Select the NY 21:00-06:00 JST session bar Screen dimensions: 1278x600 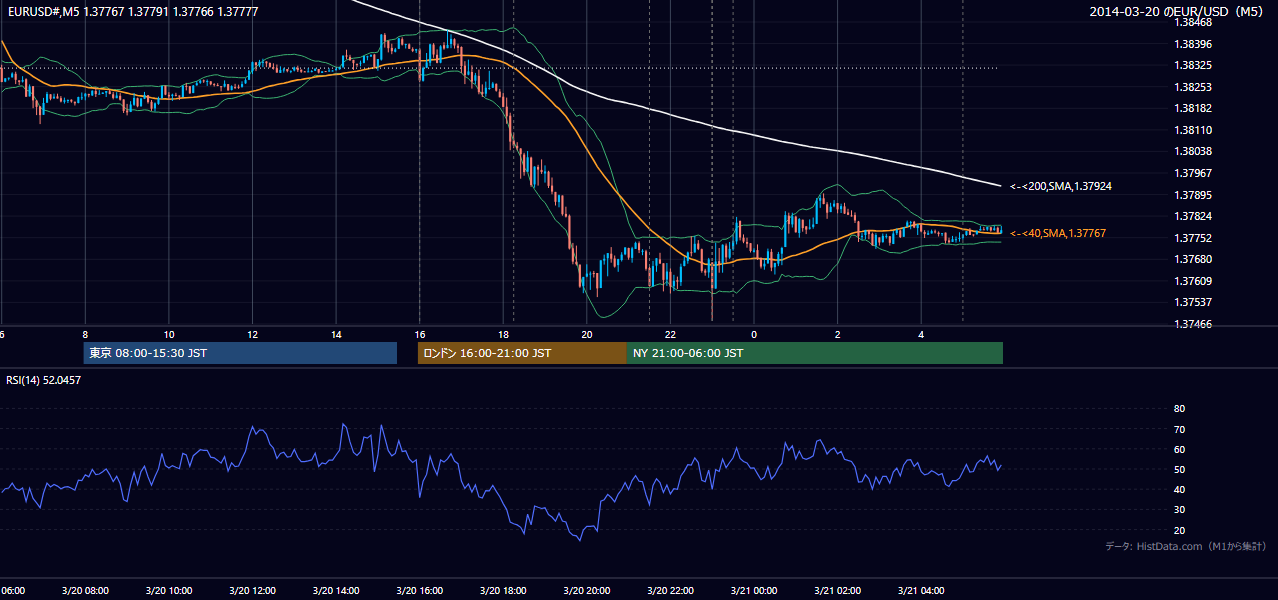[815, 353]
